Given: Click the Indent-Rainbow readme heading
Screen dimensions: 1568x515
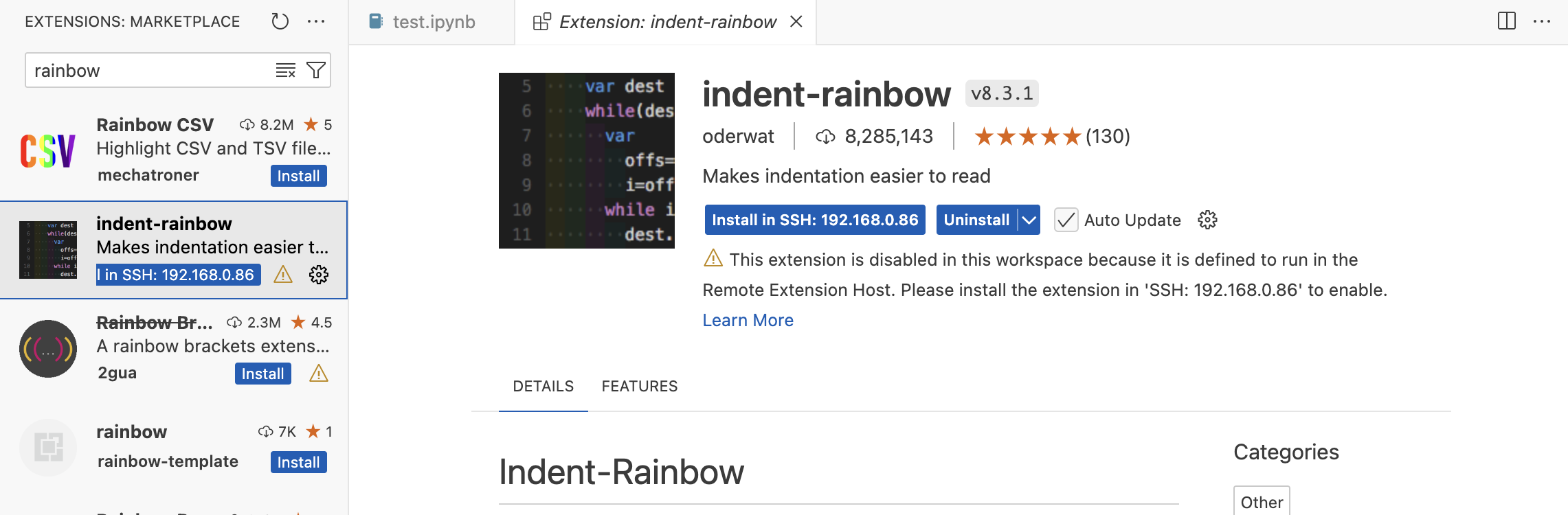Looking at the screenshot, I should [621, 472].
